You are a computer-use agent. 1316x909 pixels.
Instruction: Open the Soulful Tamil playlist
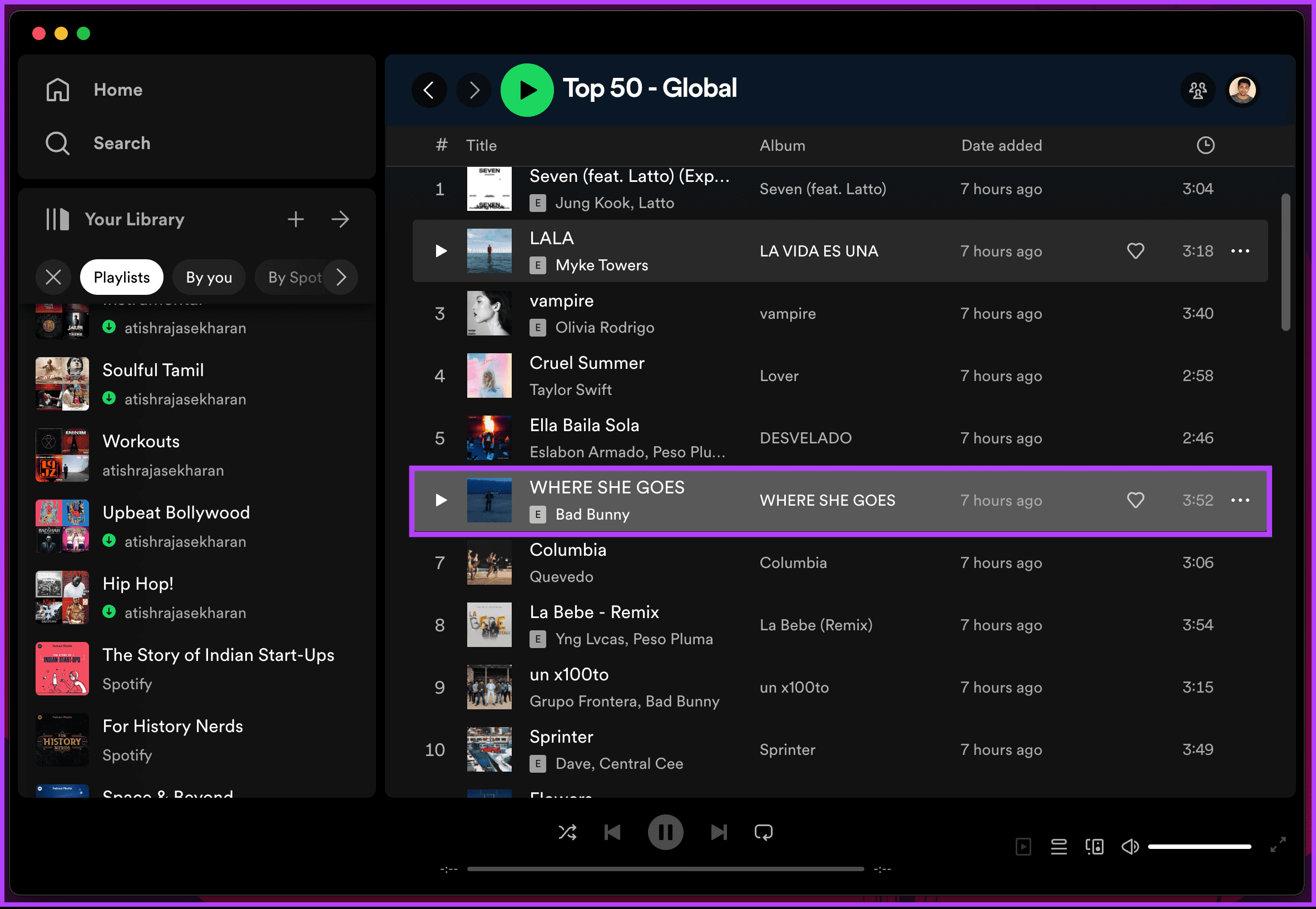tap(196, 384)
